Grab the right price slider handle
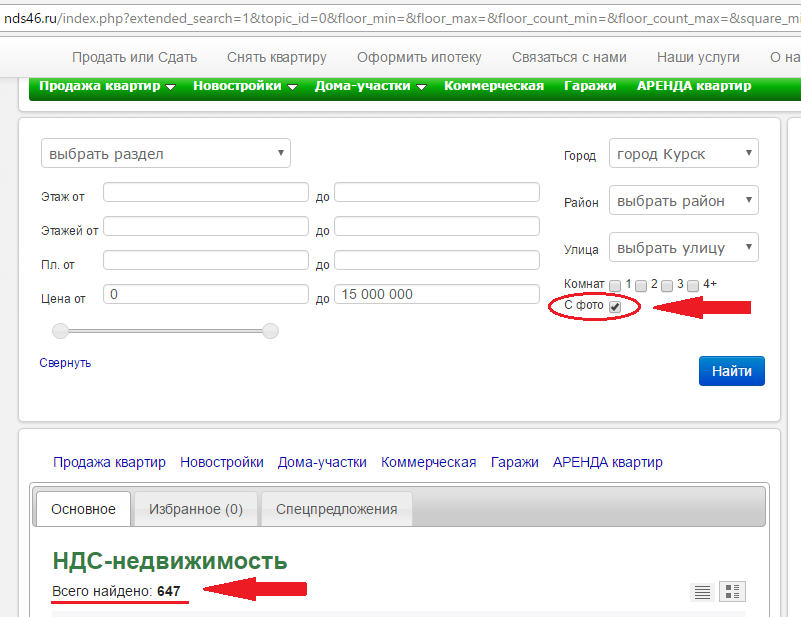The width and height of the screenshot is (801, 617). tap(270, 331)
